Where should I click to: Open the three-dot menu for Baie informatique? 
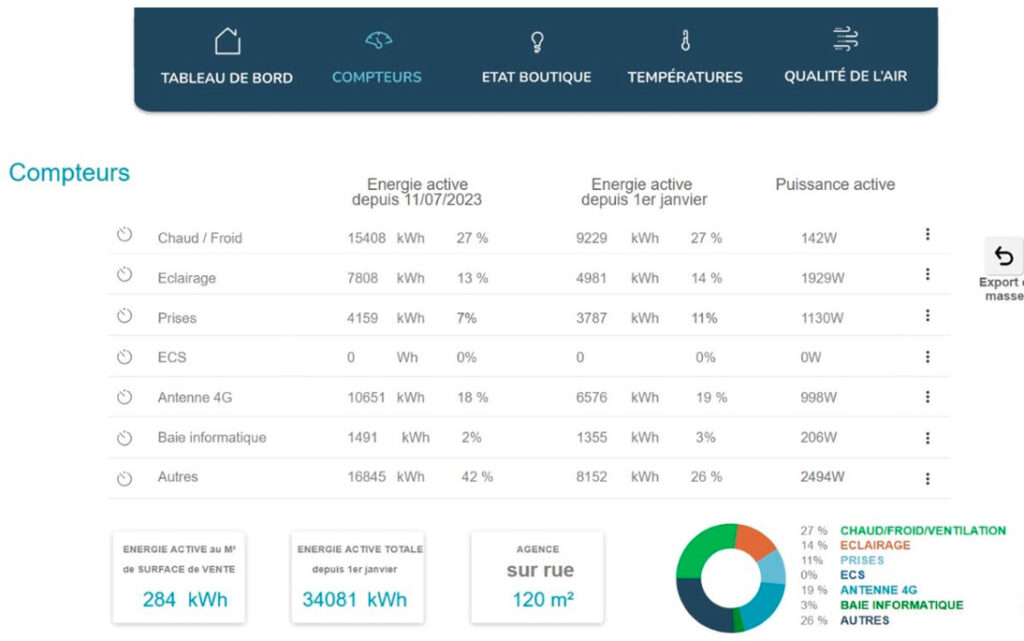point(927,438)
